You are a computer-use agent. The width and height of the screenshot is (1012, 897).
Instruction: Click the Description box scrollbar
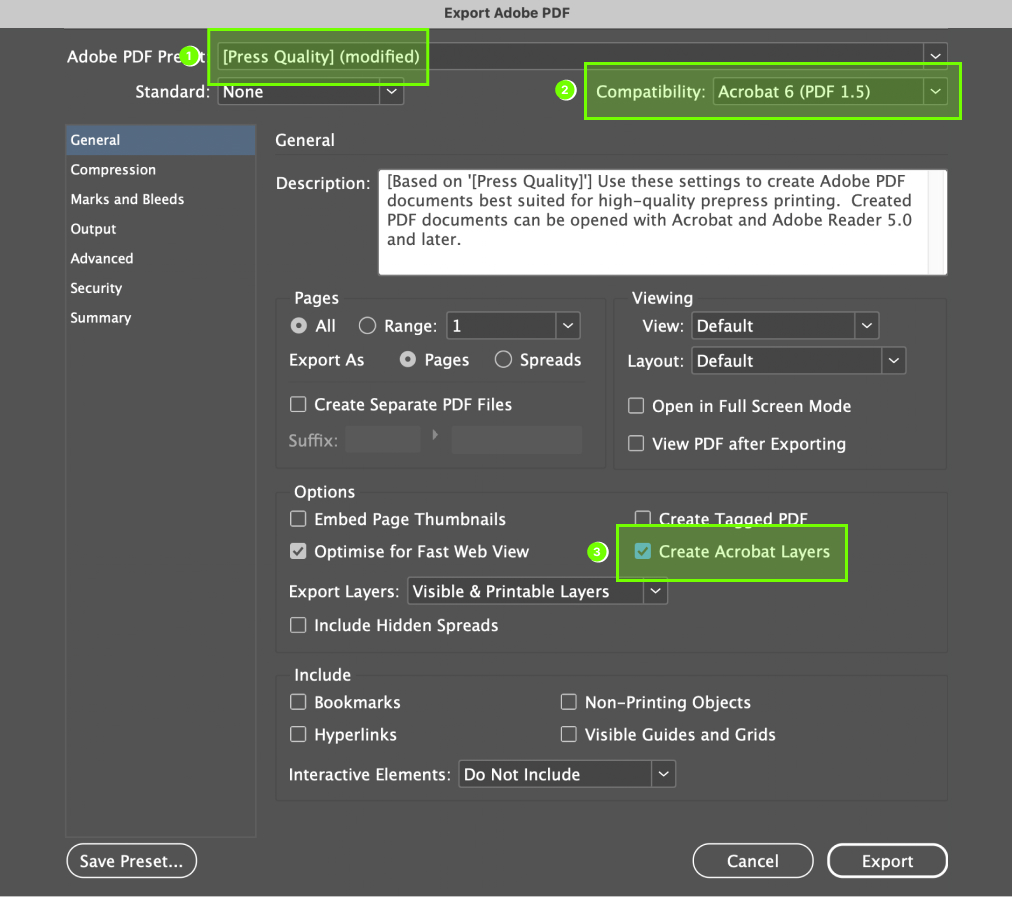[938, 222]
